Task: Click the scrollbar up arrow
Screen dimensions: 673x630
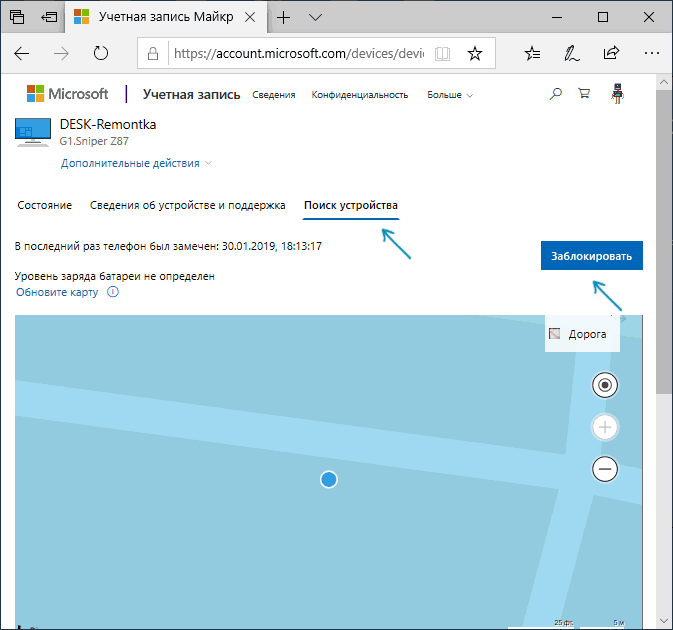Action: pyautogui.click(x=664, y=82)
